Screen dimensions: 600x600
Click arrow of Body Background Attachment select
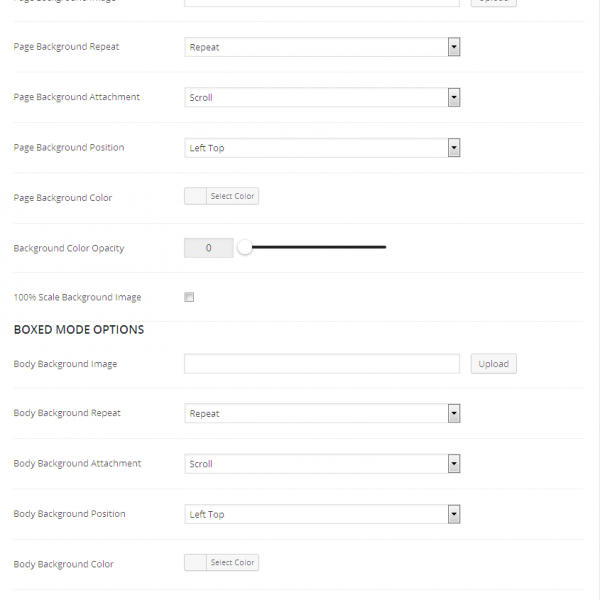454,464
